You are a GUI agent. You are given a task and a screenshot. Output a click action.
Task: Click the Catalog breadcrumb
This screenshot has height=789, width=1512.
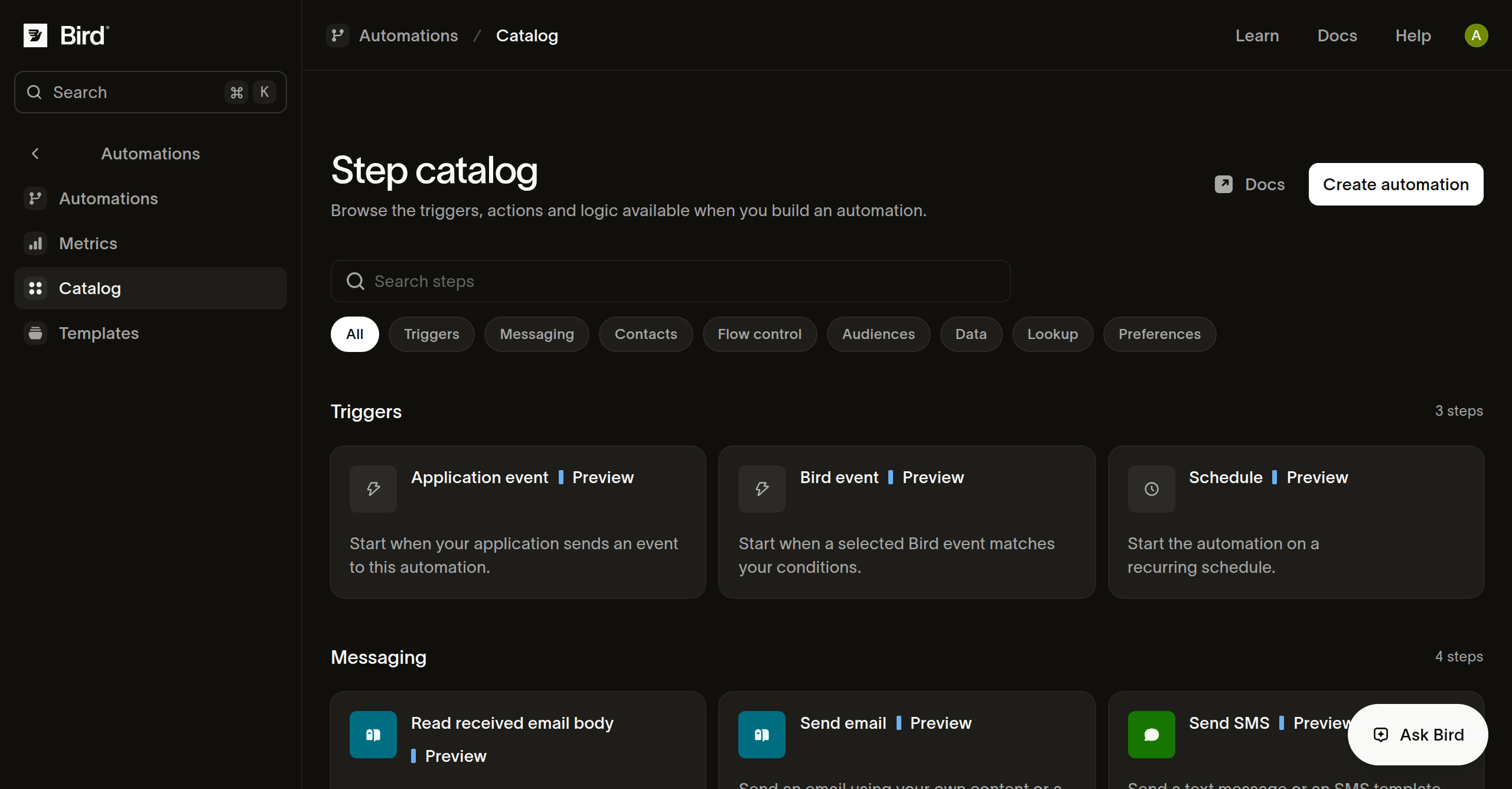click(x=527, y=35)
